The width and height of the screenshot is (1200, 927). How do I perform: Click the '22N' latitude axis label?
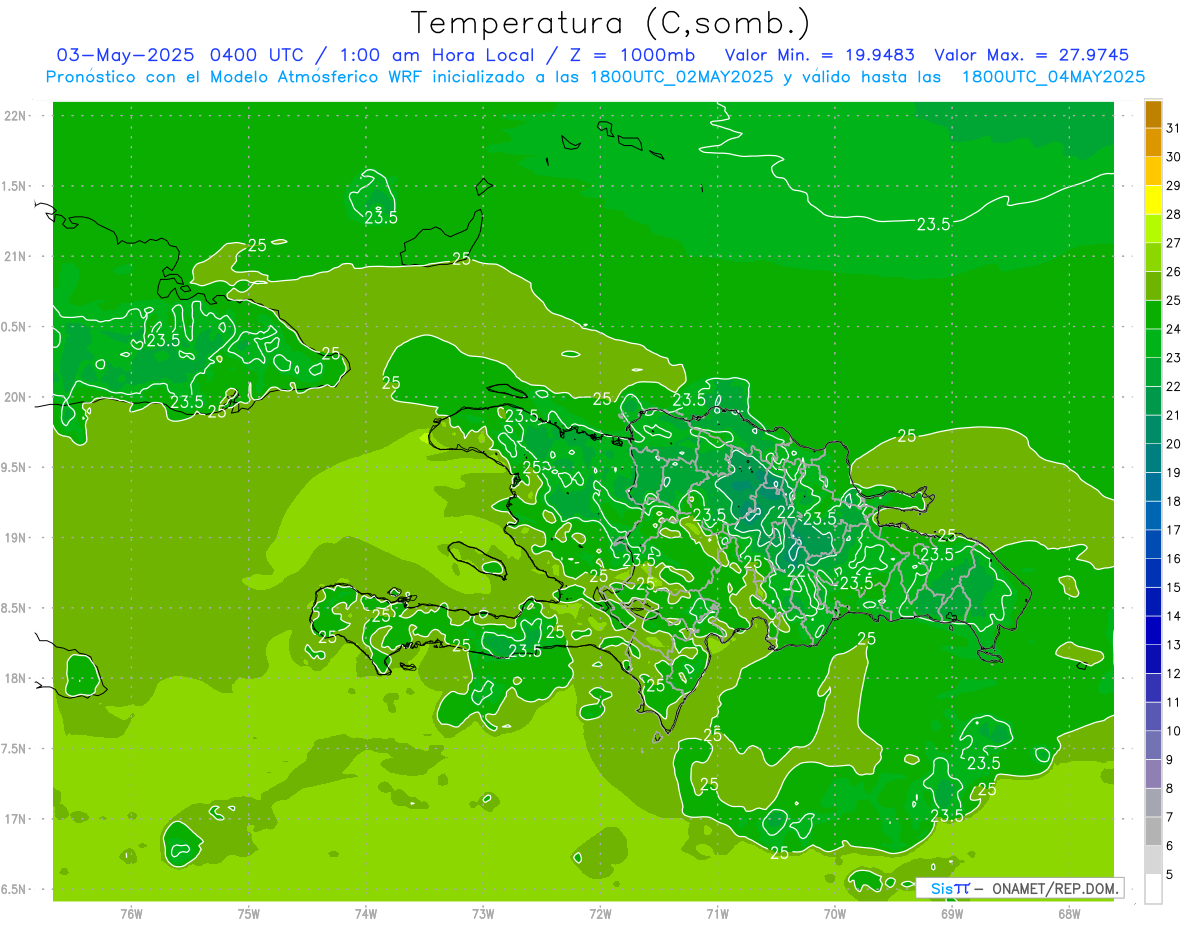(x=16, y=116)
